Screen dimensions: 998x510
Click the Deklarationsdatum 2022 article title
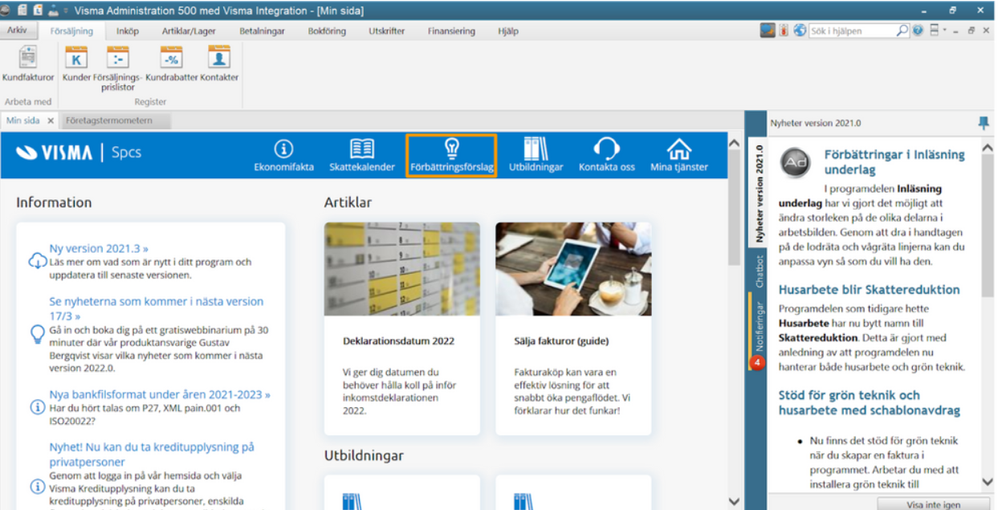398,341
